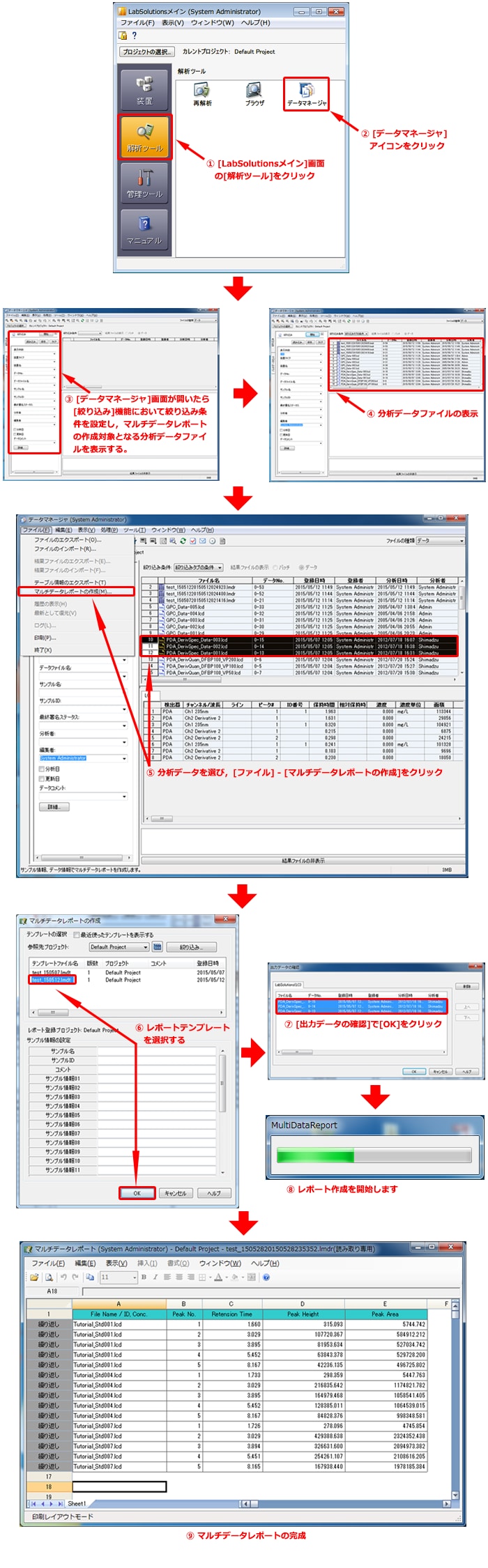Open 表示(V) menu in LabSolutions main
Screen dimensions: 488x1568
point(173,22)
